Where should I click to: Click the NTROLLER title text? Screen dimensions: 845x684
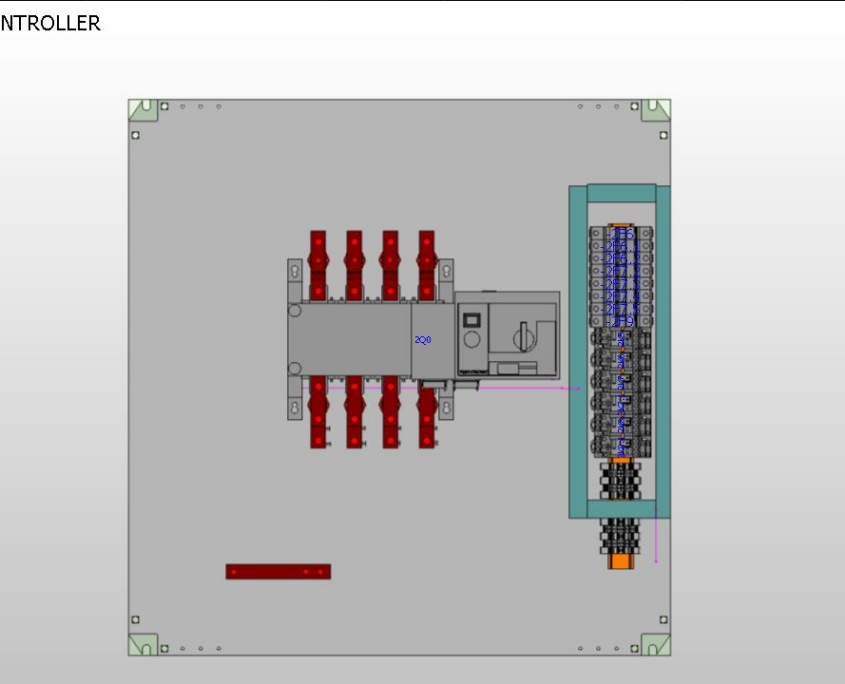tap(50, 22)
